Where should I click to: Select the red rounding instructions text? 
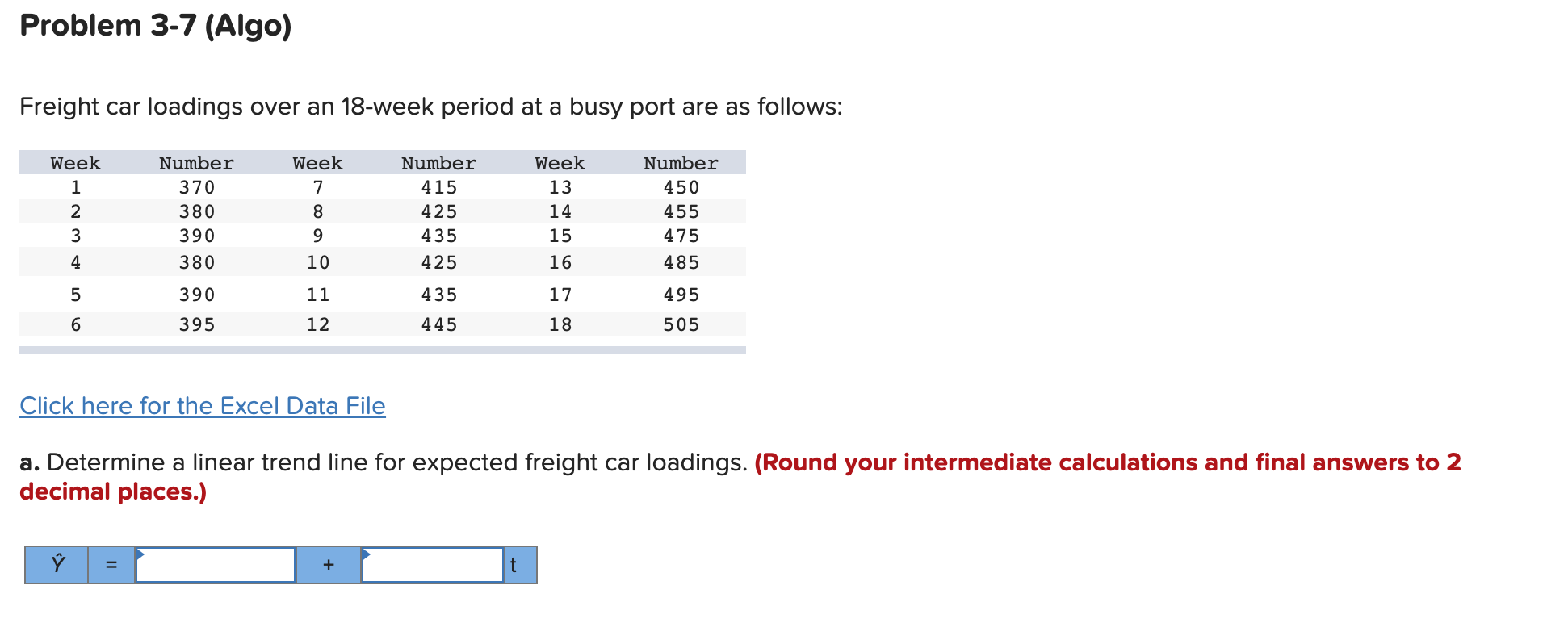[1106, 463]
